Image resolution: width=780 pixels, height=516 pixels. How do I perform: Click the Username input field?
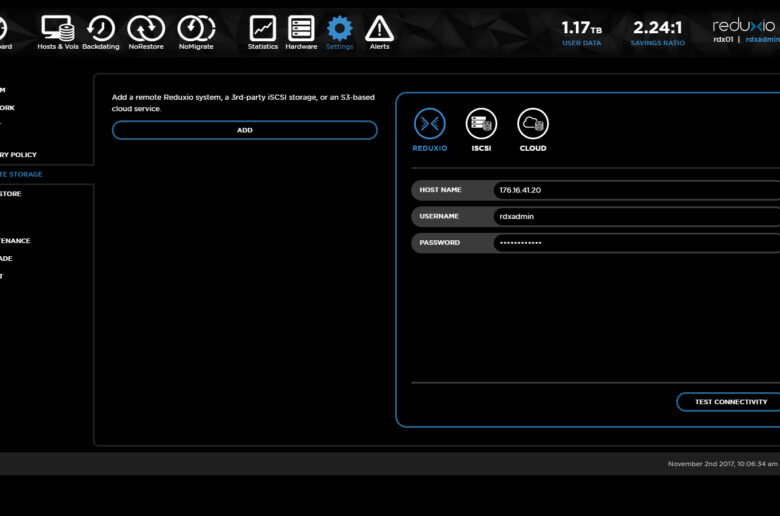(x=637, y=216)
